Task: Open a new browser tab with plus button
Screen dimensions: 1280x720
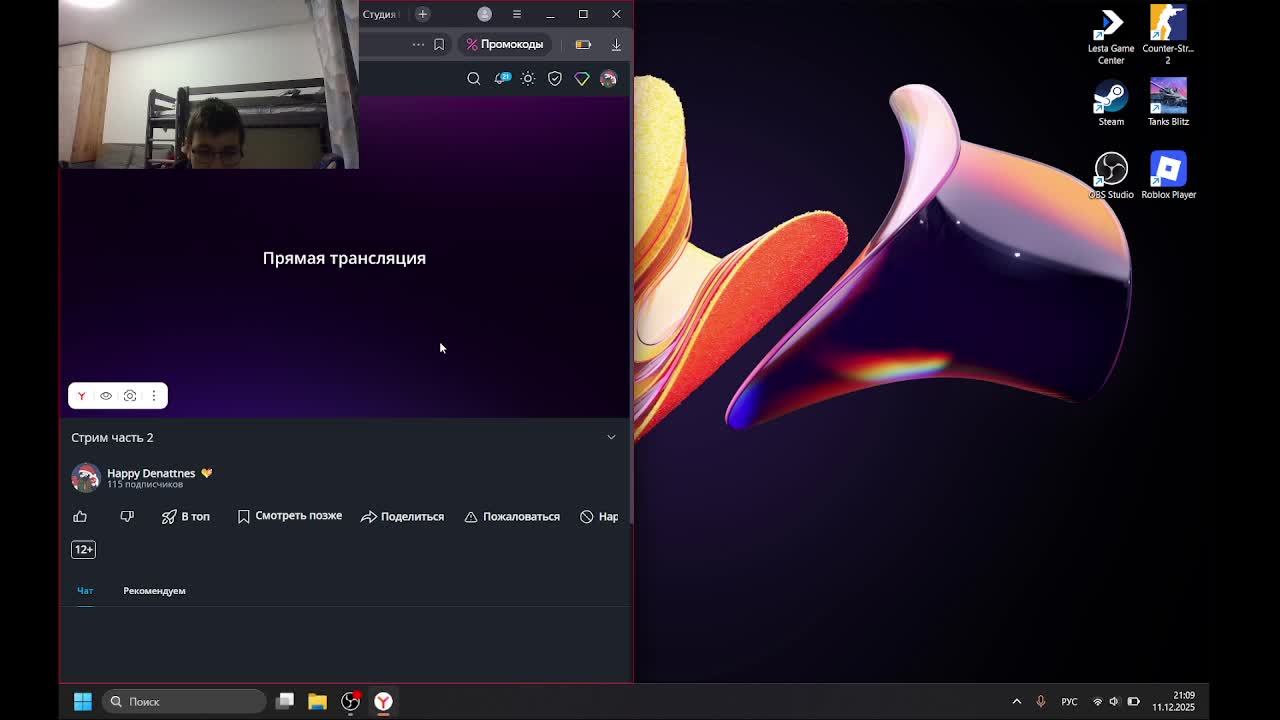Action: tap(422, 14)
